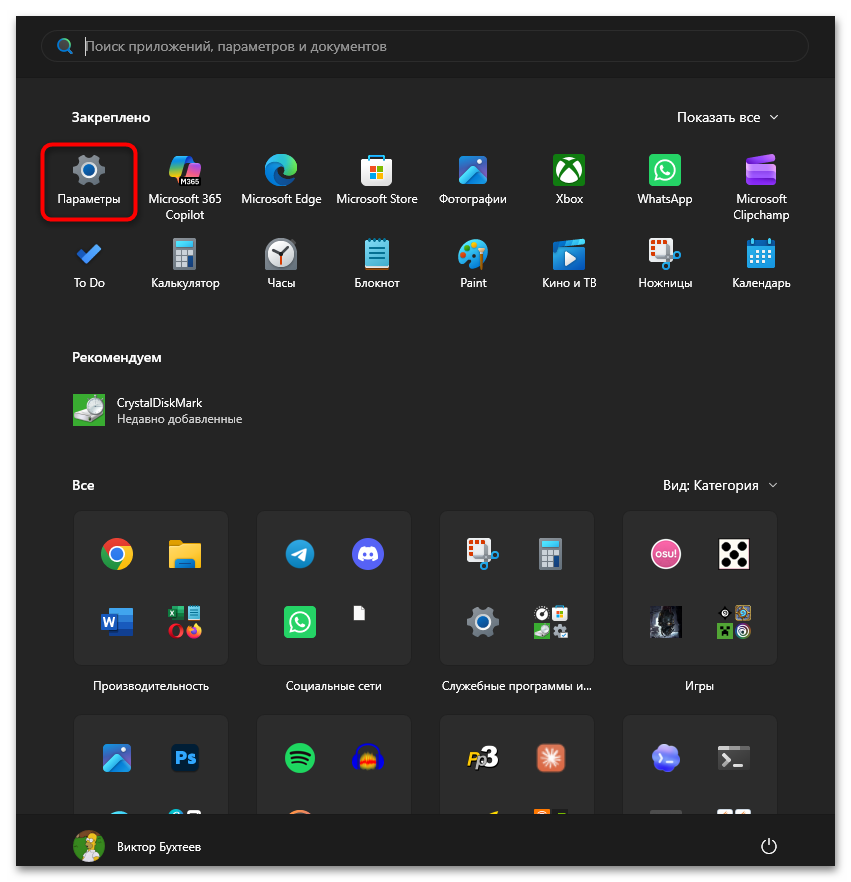Launch osu! in Игры group

coord(666,554)
